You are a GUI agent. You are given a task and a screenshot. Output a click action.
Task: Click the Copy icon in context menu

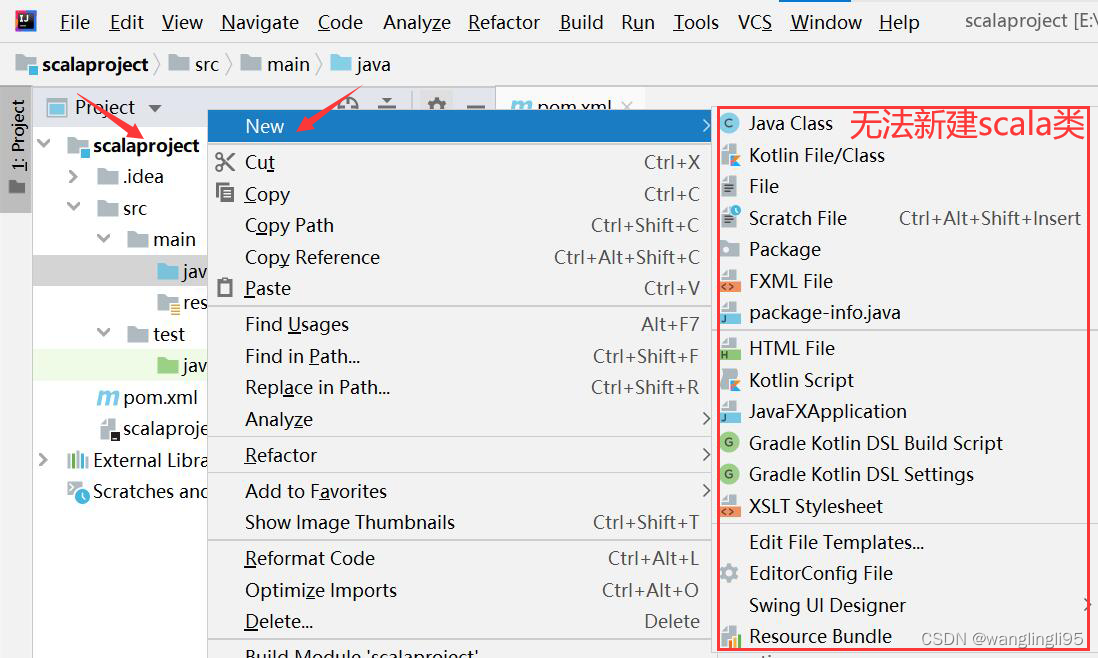pos(225,192)
